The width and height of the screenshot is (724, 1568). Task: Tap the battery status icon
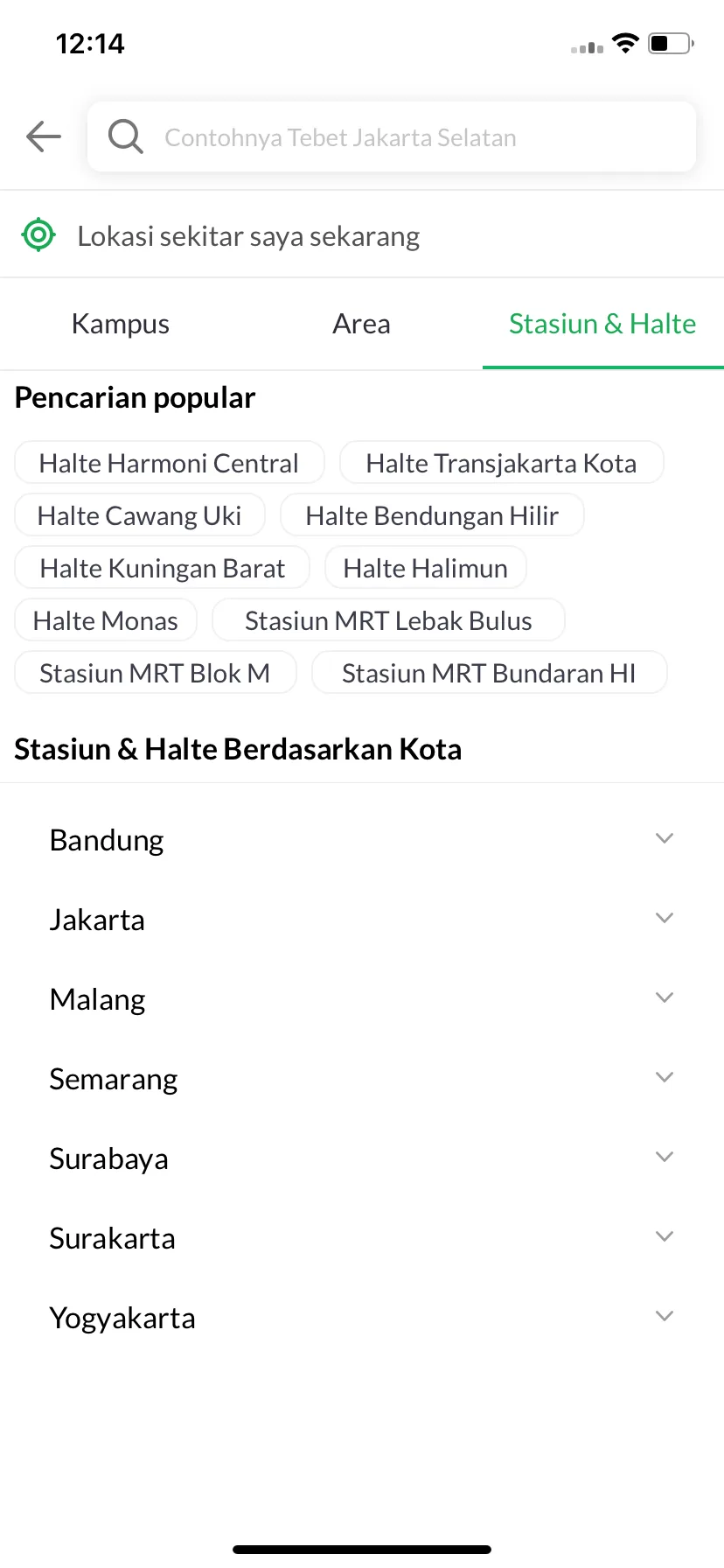671,44
